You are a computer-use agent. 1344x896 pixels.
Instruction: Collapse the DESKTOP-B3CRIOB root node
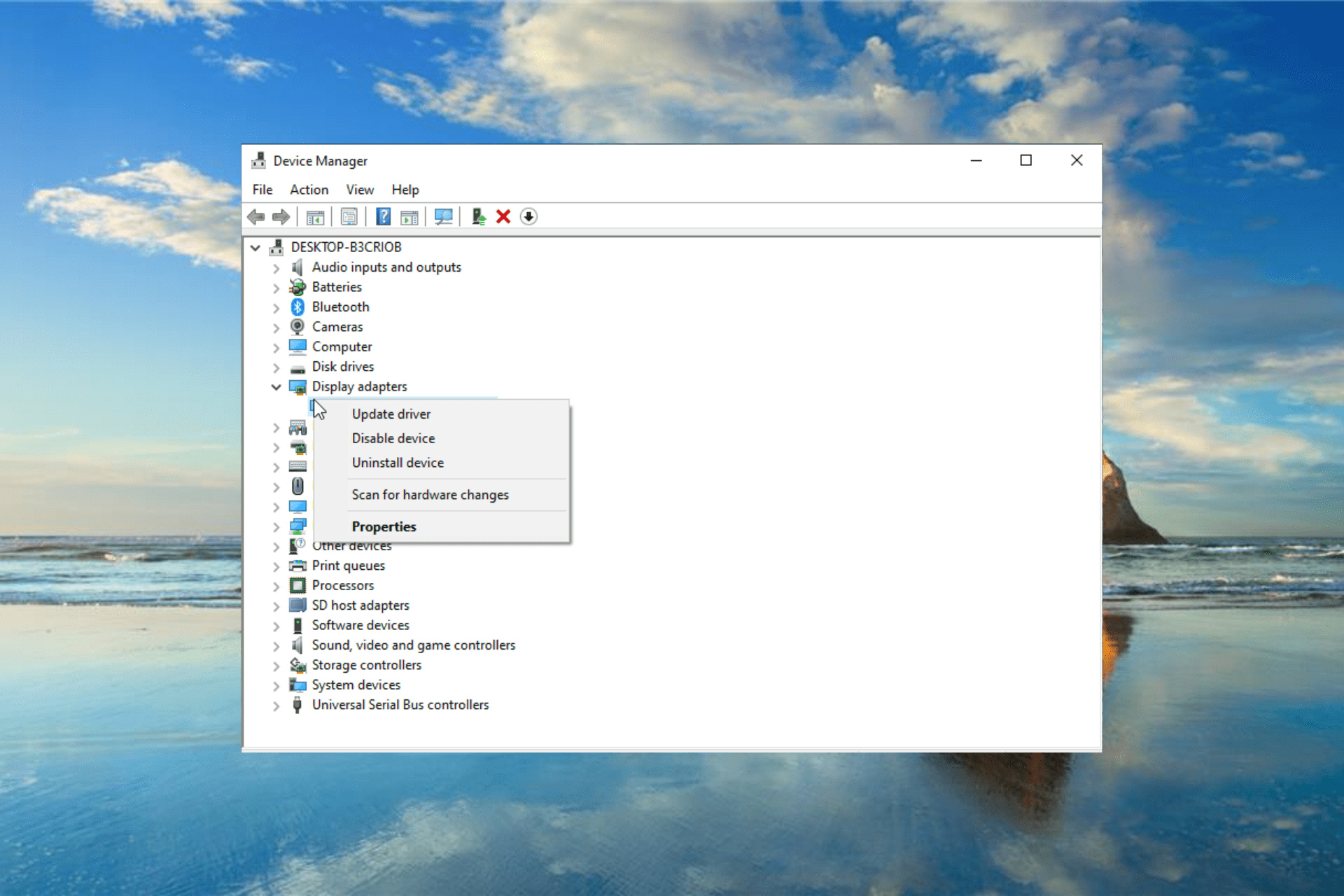pyautogui.click(x=255, y=248)
